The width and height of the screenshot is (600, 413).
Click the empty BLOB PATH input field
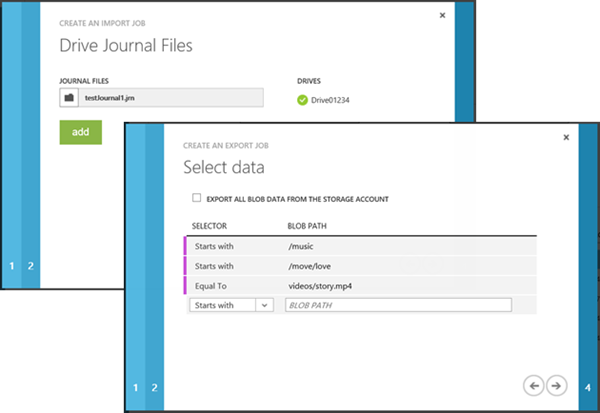[397, 305]
